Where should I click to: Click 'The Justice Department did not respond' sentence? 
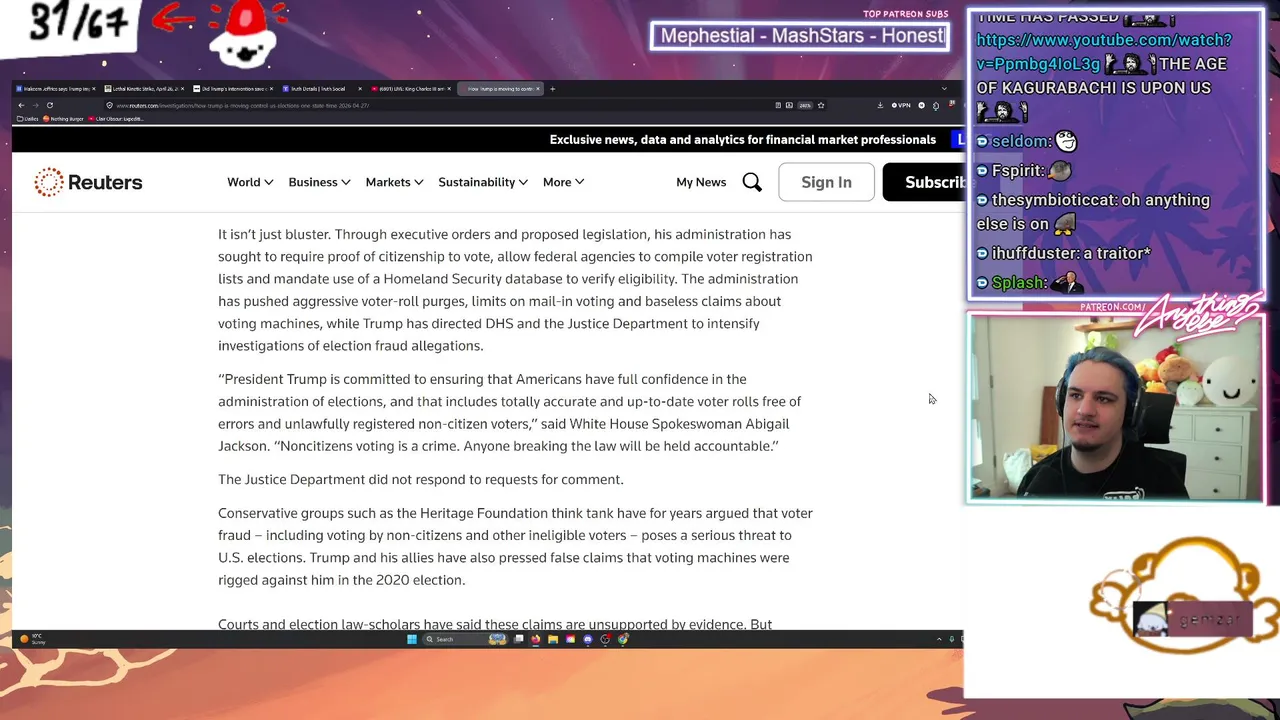(421, 480)
